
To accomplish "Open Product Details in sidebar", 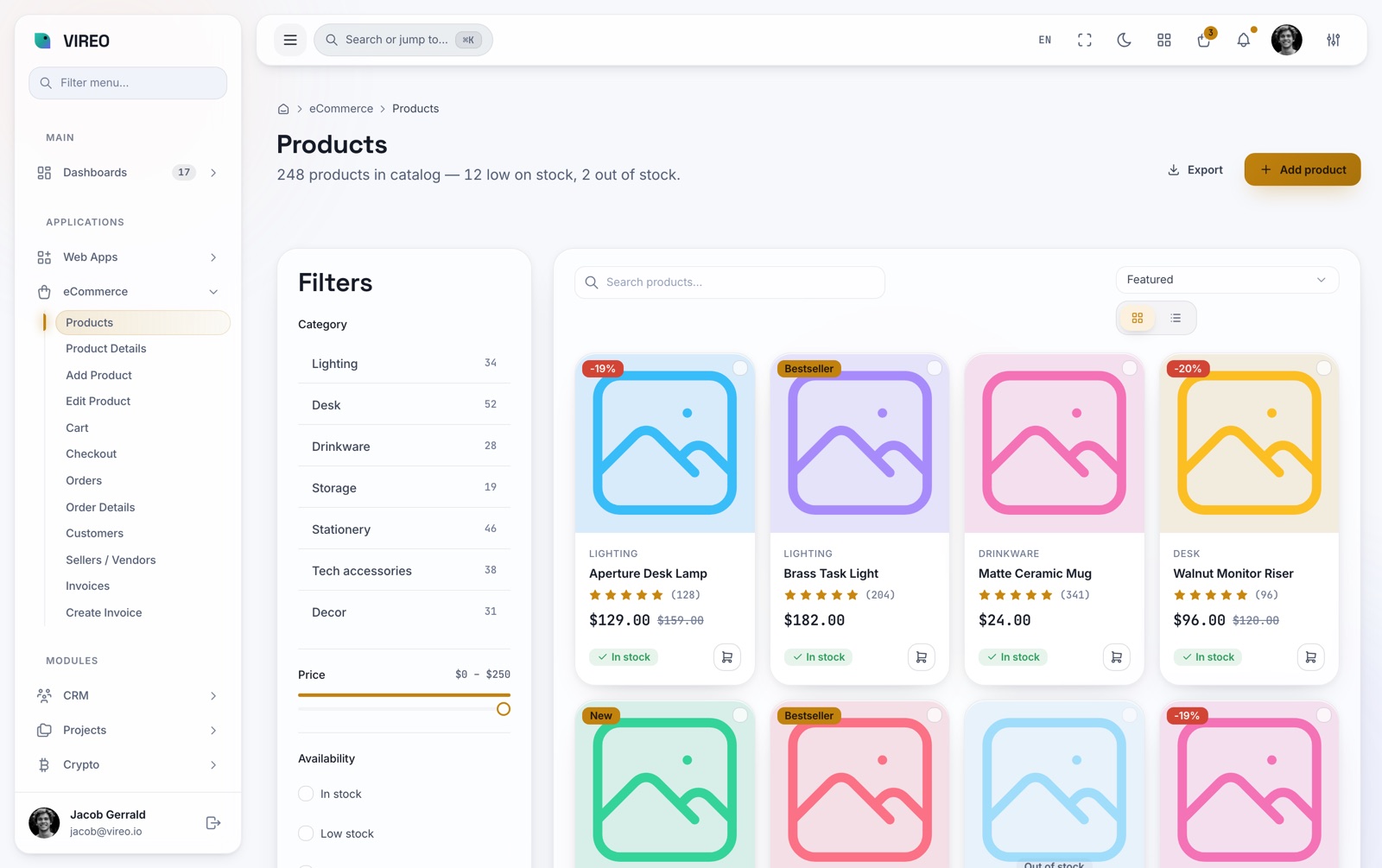I will point(106,349).
